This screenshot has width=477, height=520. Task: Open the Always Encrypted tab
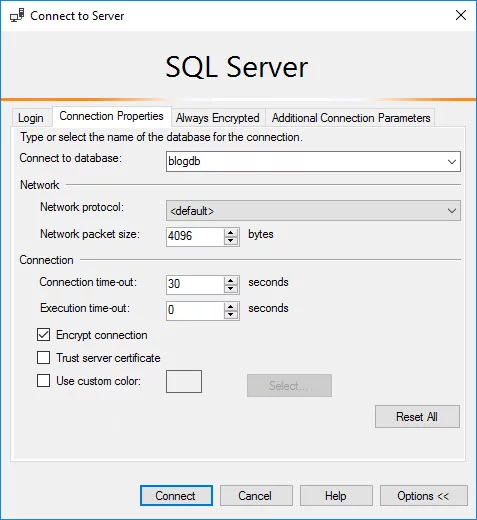[x=218, y=118]
